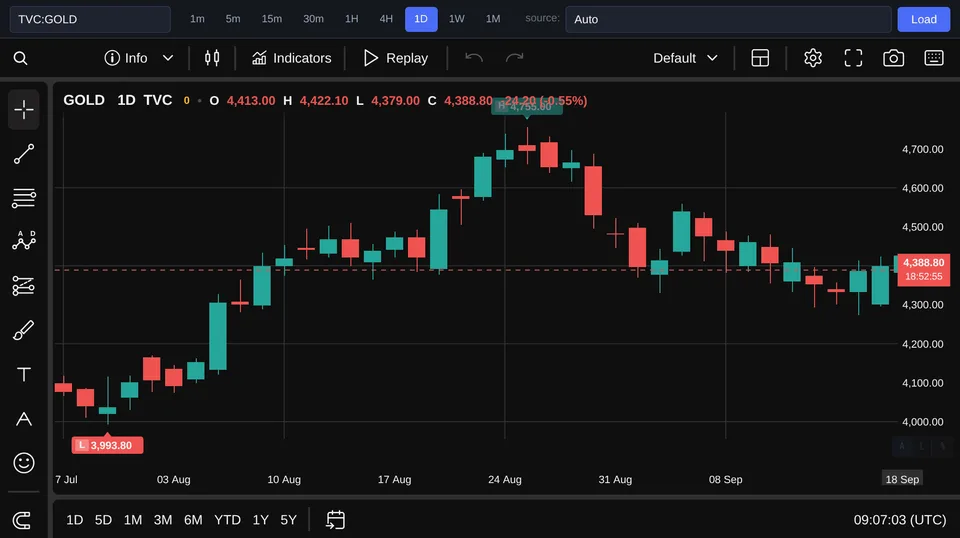Click the Load button
This screenshot has width=960, height=538.
point(923,19)
